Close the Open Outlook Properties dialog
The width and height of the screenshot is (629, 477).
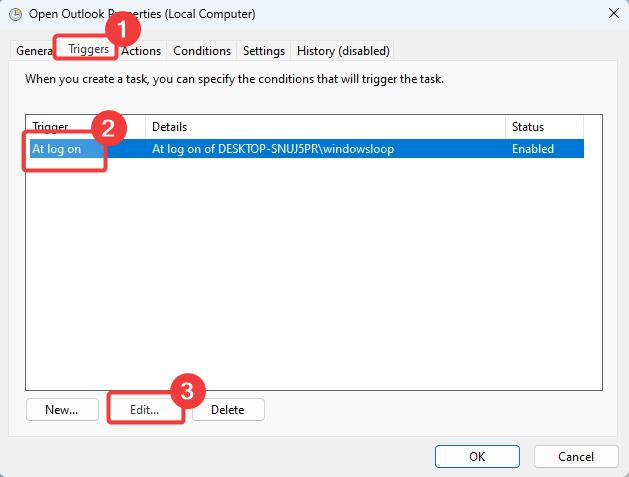coord(611,14)
